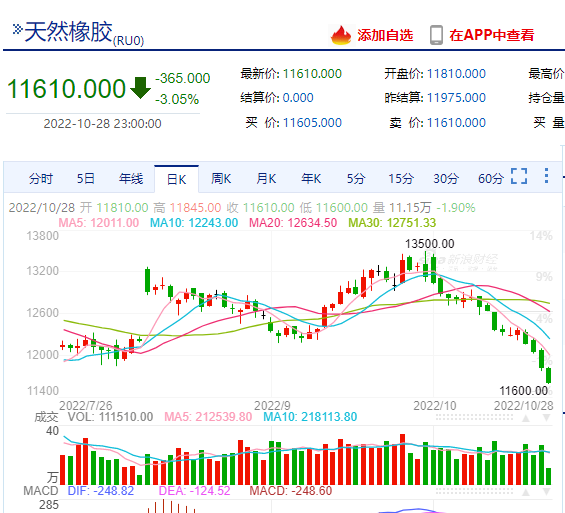Click the 添加自选 link
This screenshot has width=565, height=513.
pyautogui.click(x=385, y=35)
